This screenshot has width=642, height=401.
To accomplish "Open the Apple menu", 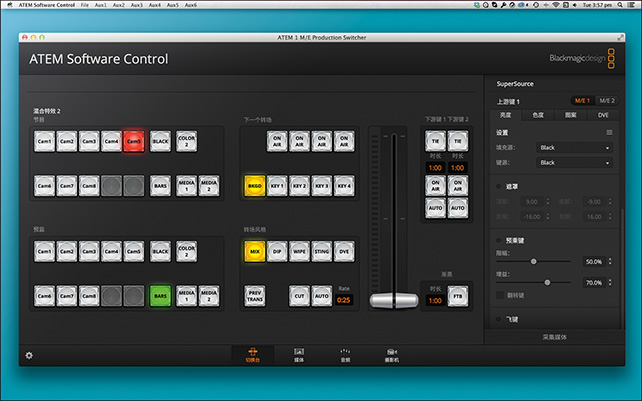I will [x=10, y=5].
